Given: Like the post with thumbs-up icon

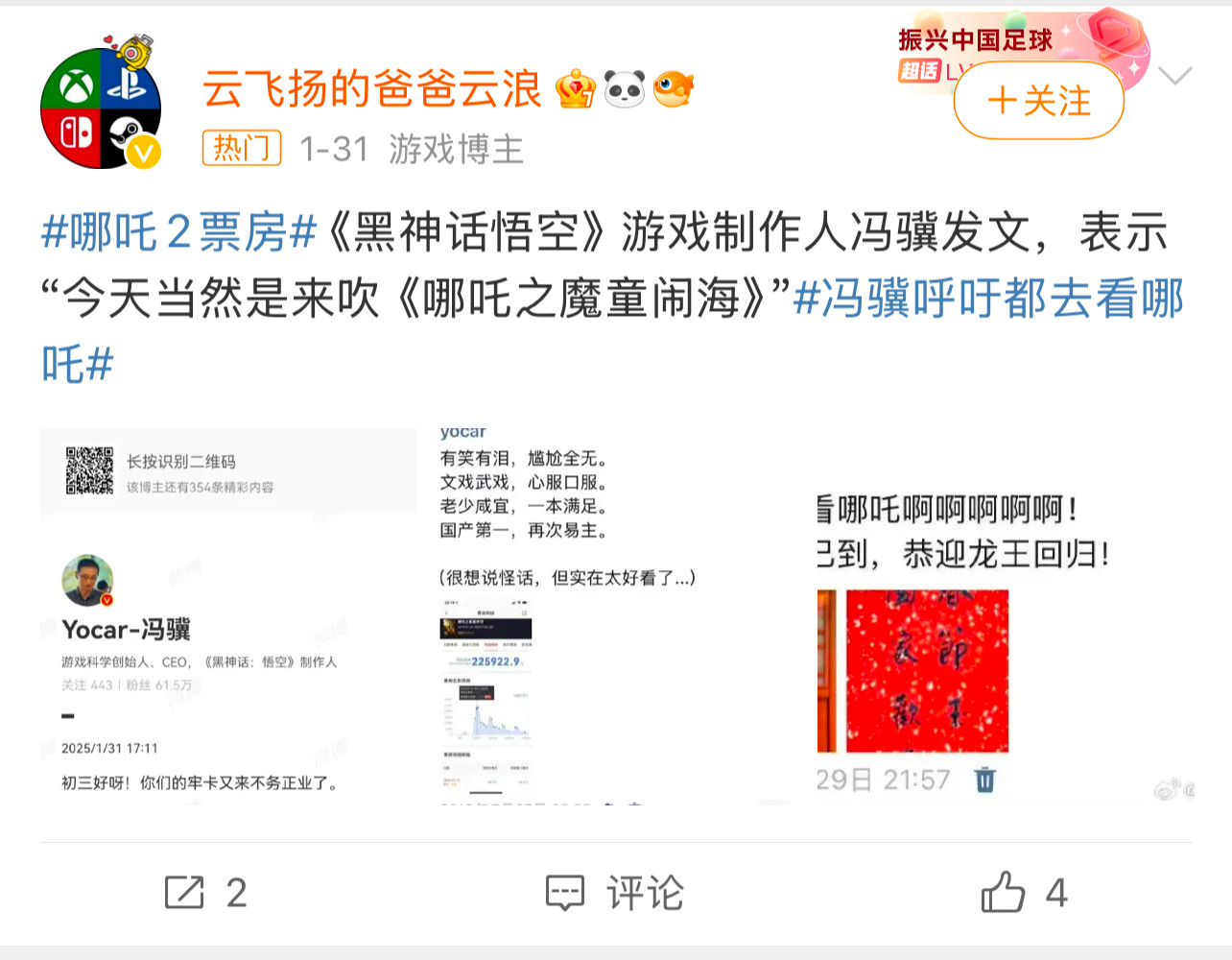Looking at the screenshot, I should click(x=1004, y=893).
